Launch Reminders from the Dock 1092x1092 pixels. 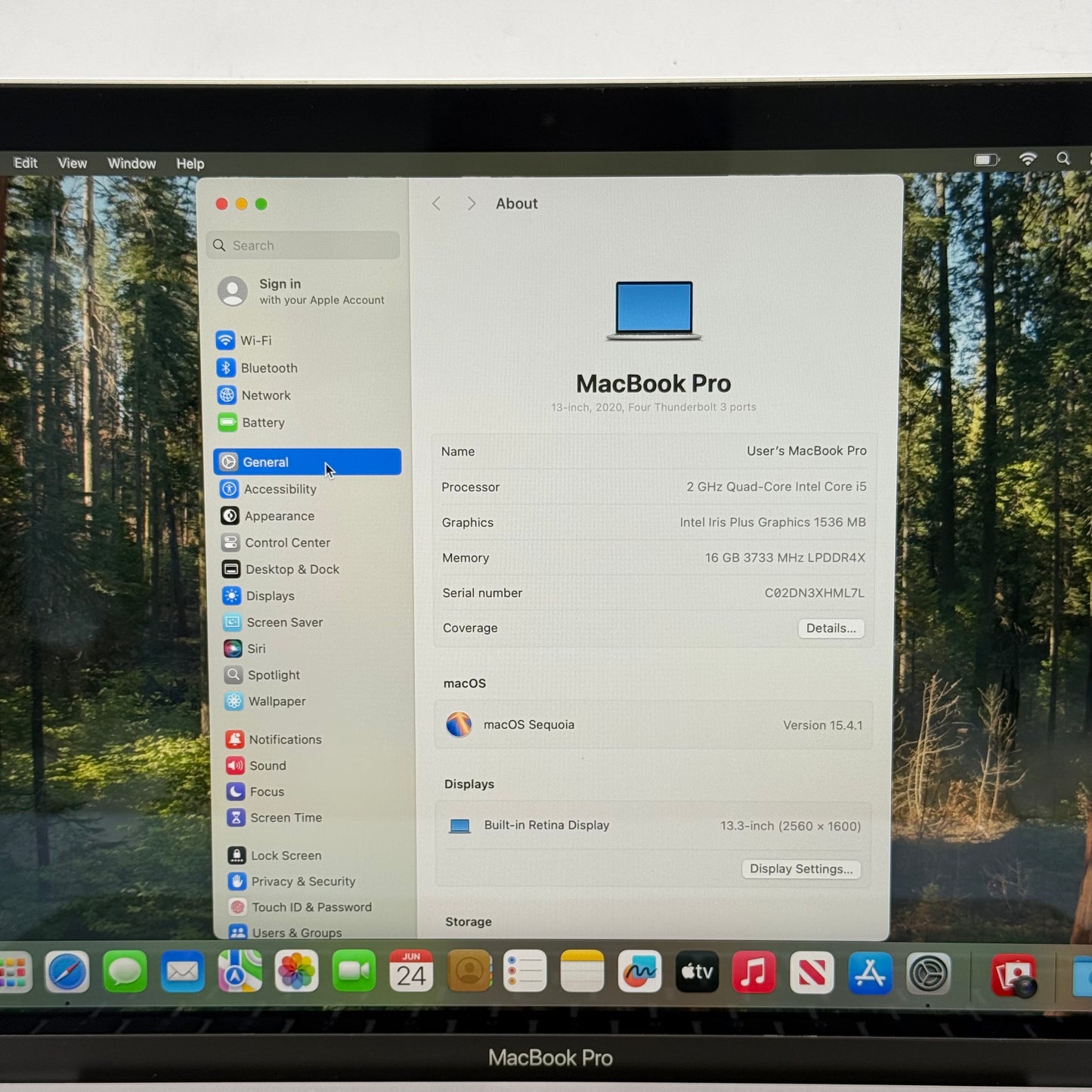tap(525, 972)
